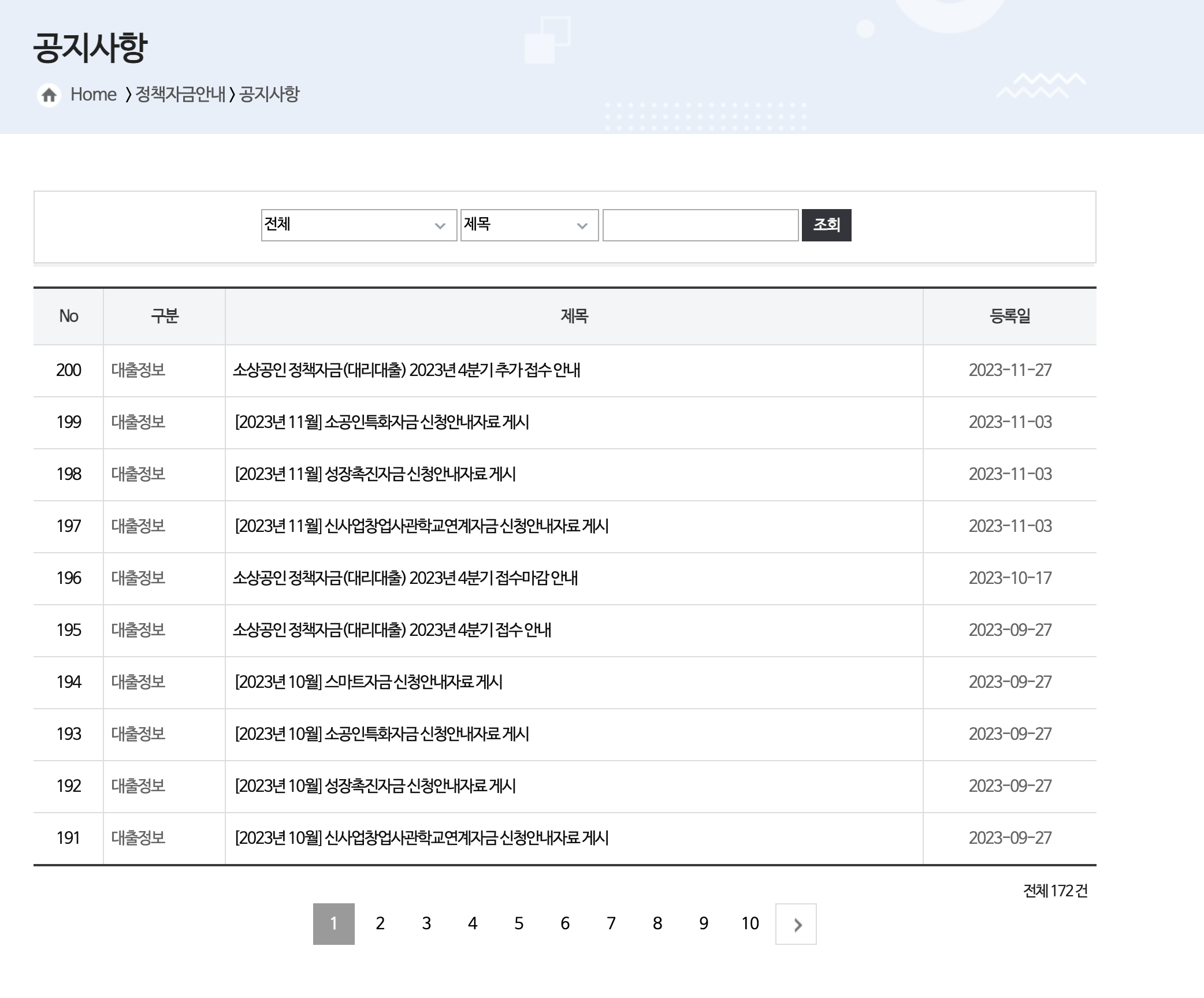Click 정책자금안내 breadcrumb link
This screenshot has height=998, width=1204.
(x=180, y=95)
